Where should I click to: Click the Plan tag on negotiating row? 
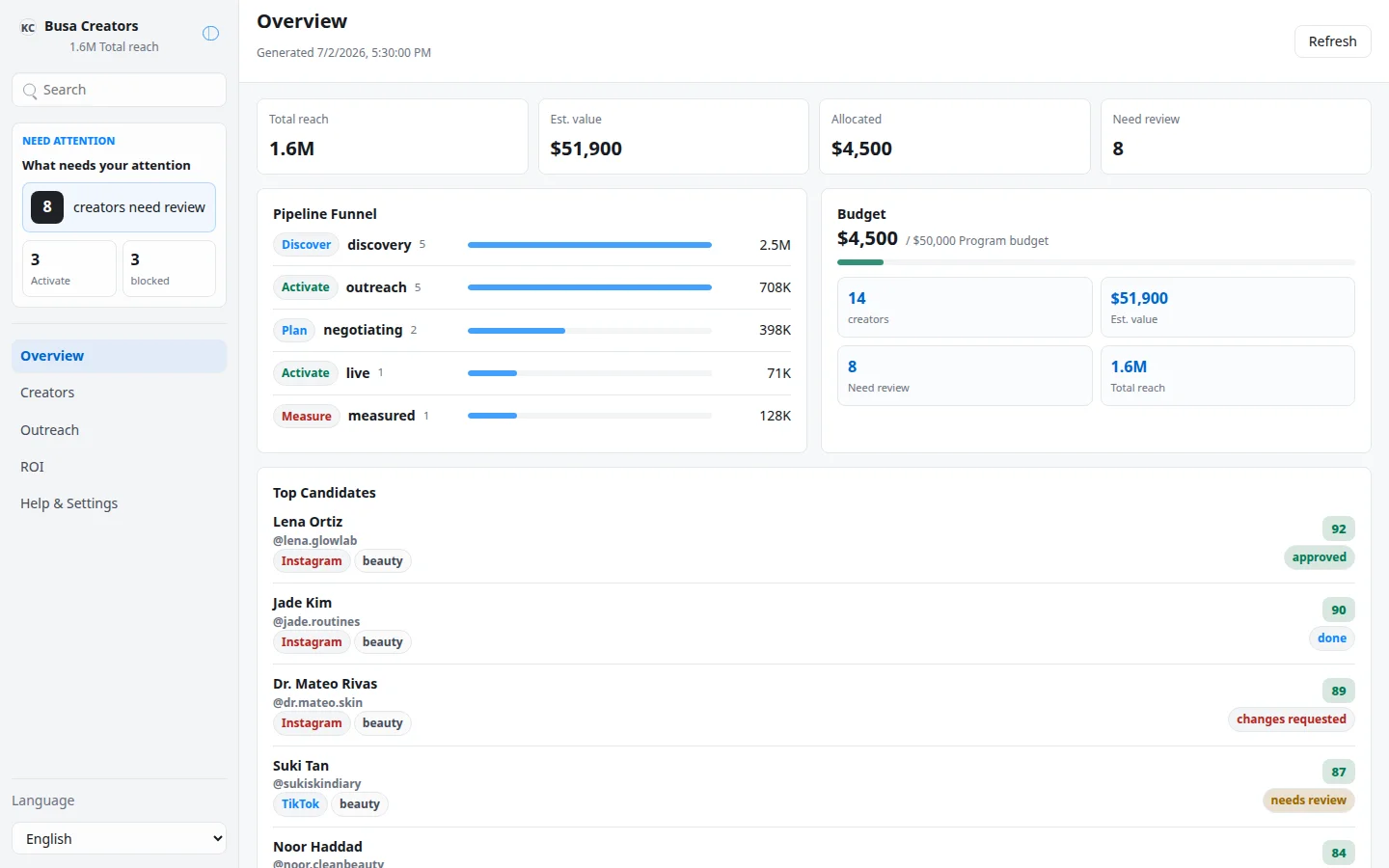pyautogui.click(x=294, y=330)
